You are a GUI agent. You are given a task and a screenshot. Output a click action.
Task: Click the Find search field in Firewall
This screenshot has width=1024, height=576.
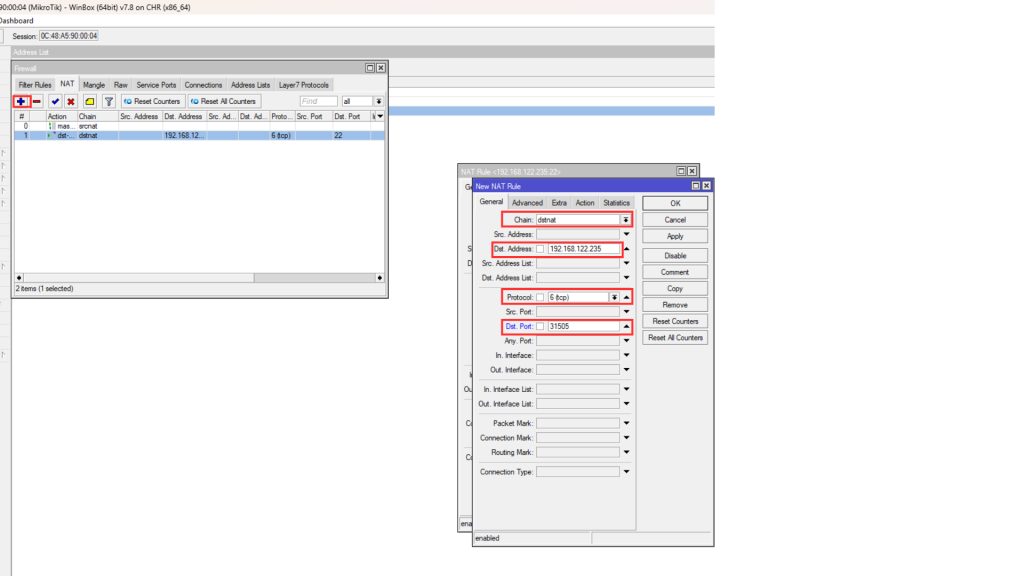tap(318, 101)
